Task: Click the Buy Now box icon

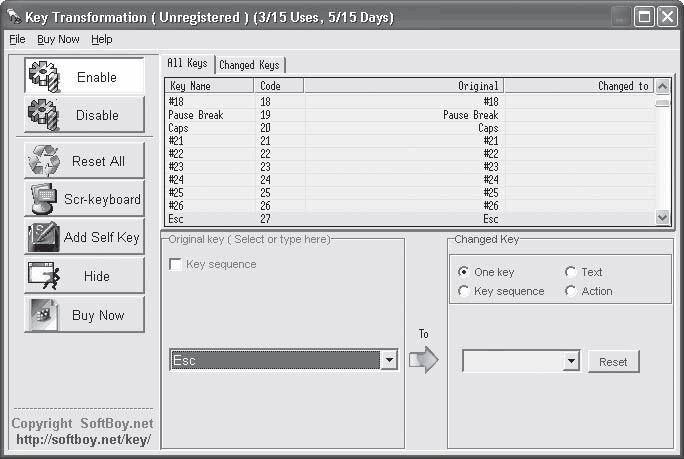Action: [x=44, y=315]
